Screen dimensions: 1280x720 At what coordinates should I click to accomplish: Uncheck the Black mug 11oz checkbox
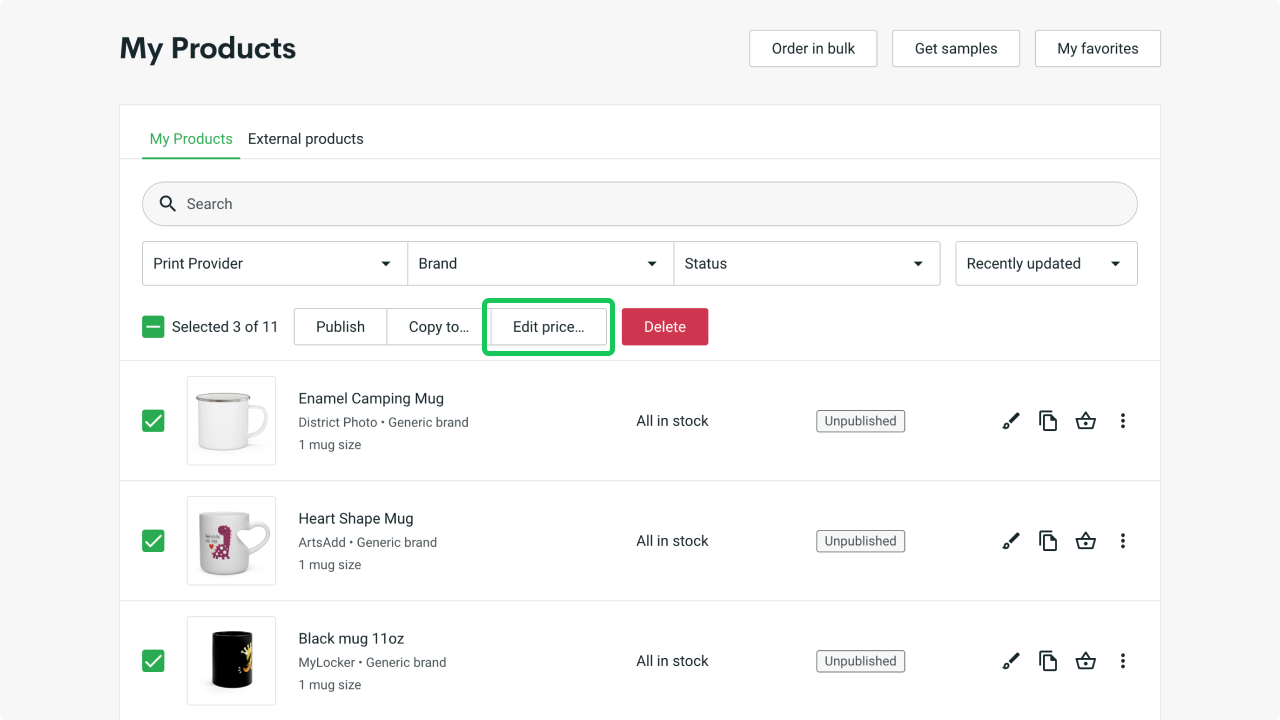(x=153, y=661)
